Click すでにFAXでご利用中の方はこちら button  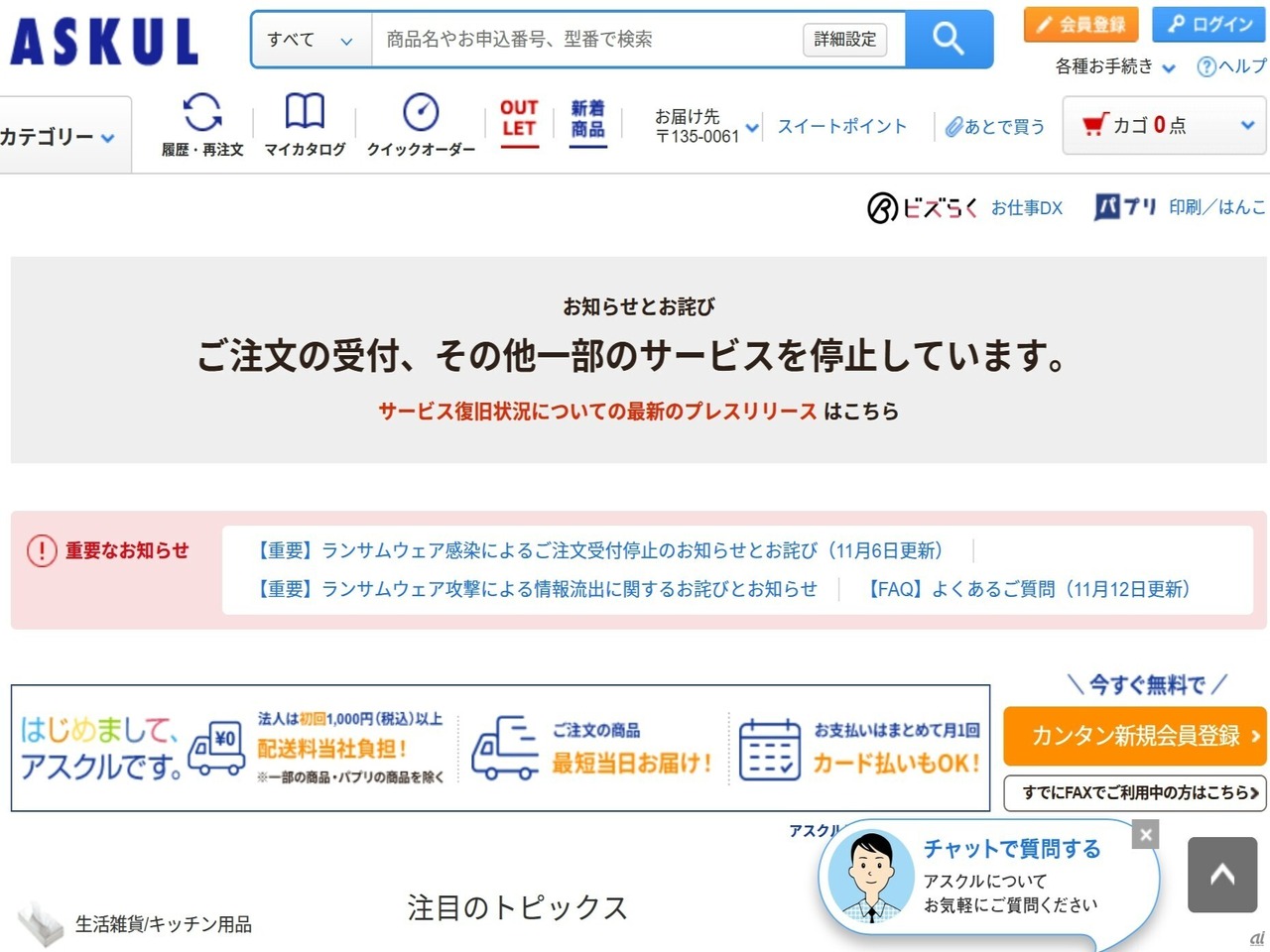pyautogui.click(x=1135, y=792)
